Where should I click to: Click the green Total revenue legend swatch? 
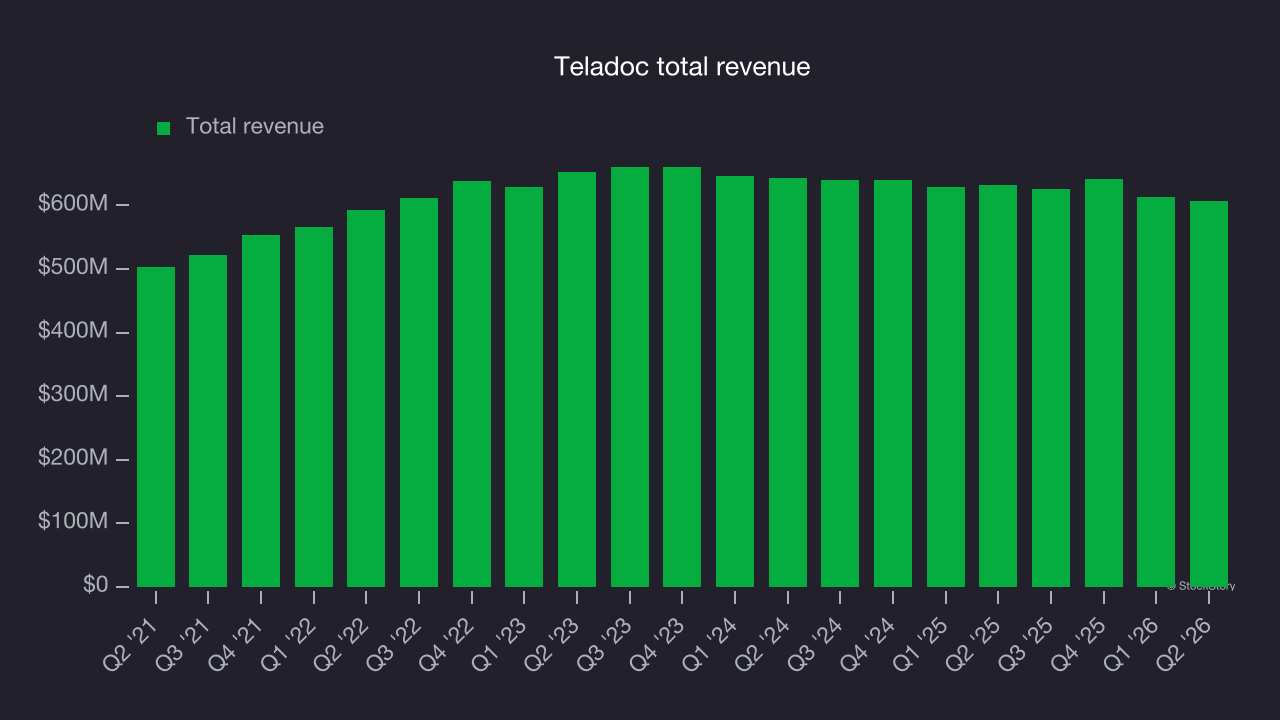coord(164,128)
